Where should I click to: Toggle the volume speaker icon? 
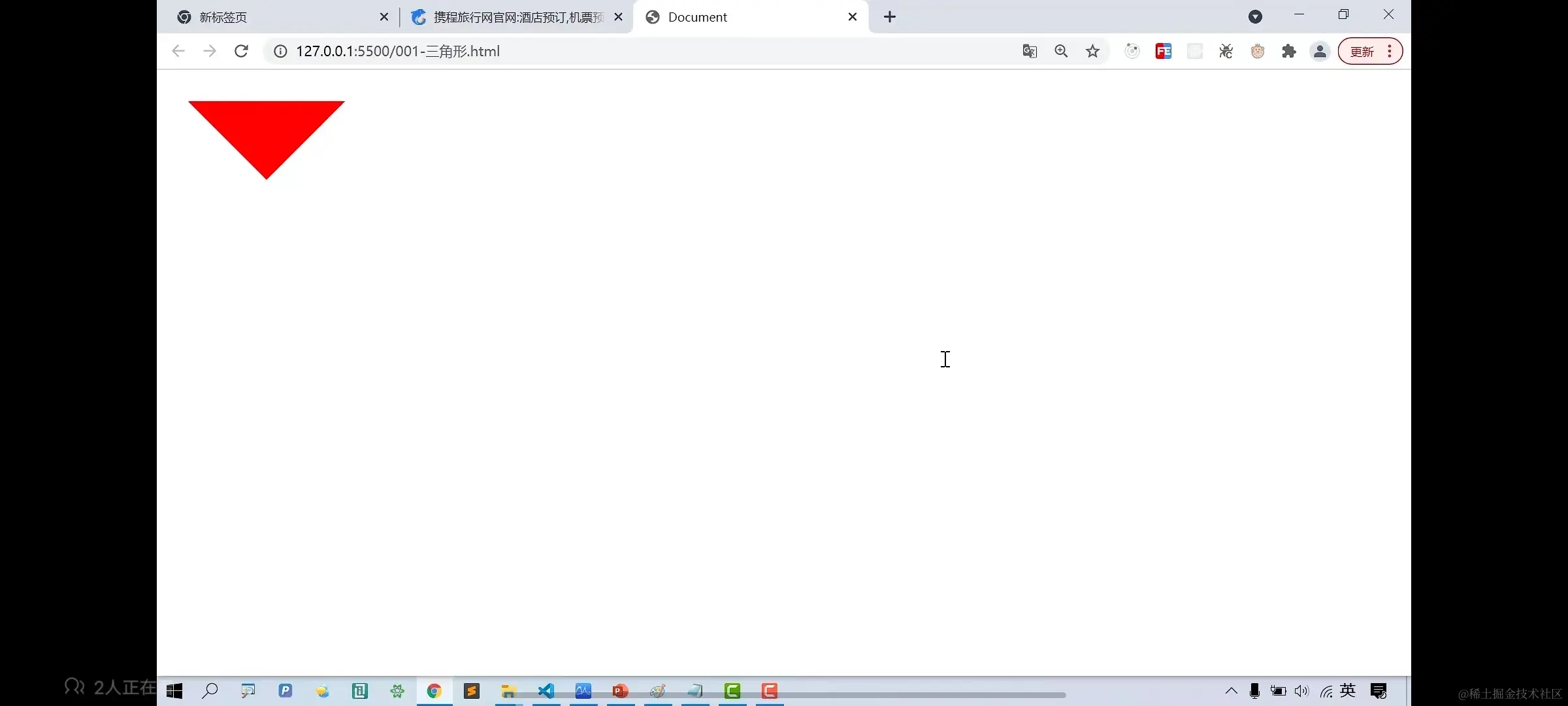[1301, 691]
